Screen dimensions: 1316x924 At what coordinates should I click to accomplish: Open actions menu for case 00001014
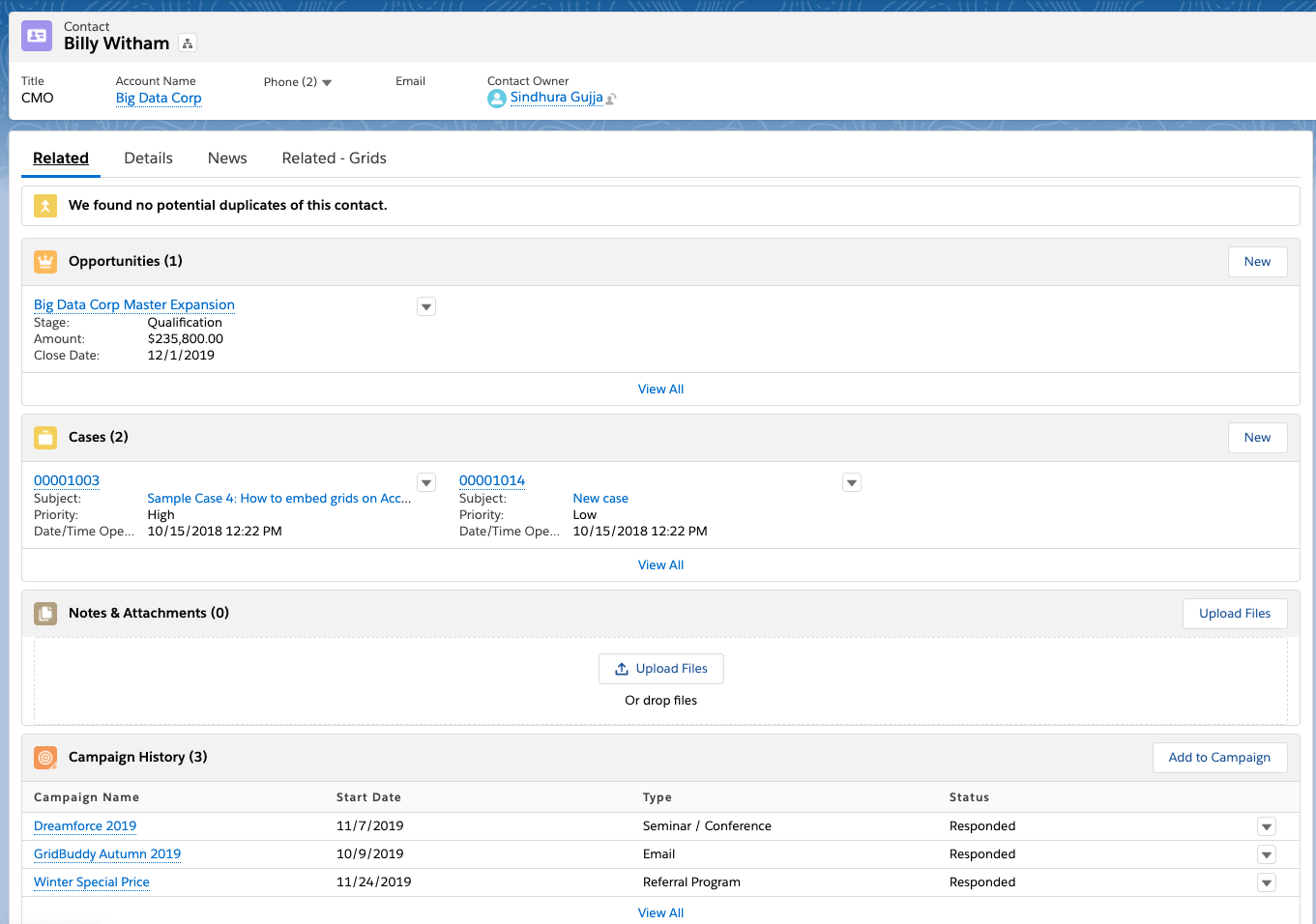click(x=852, y=482)
